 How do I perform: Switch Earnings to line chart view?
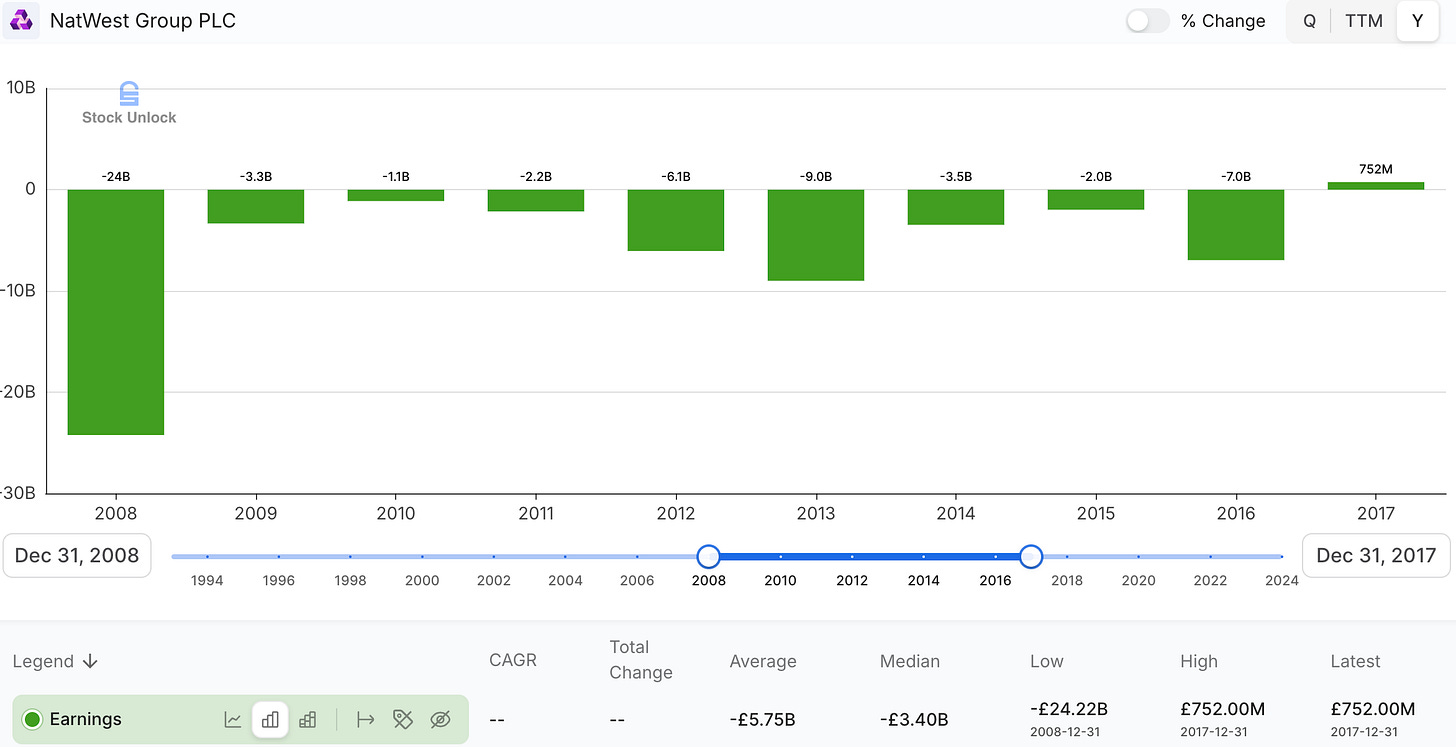(232, 719)
